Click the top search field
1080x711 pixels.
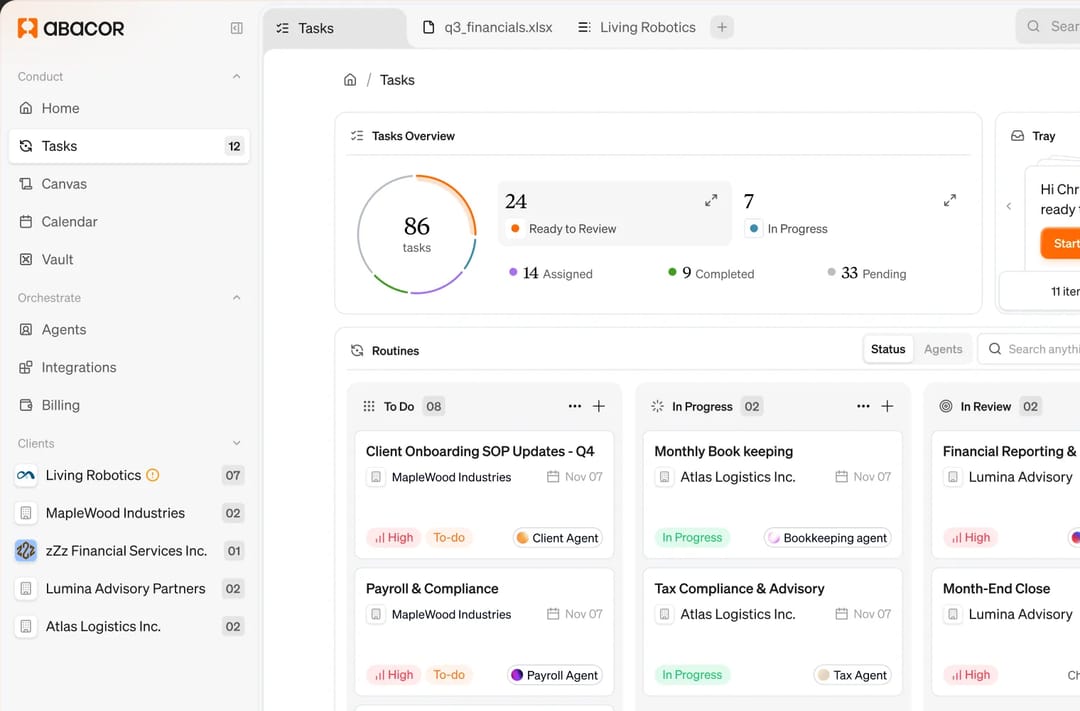point(1048,26)
